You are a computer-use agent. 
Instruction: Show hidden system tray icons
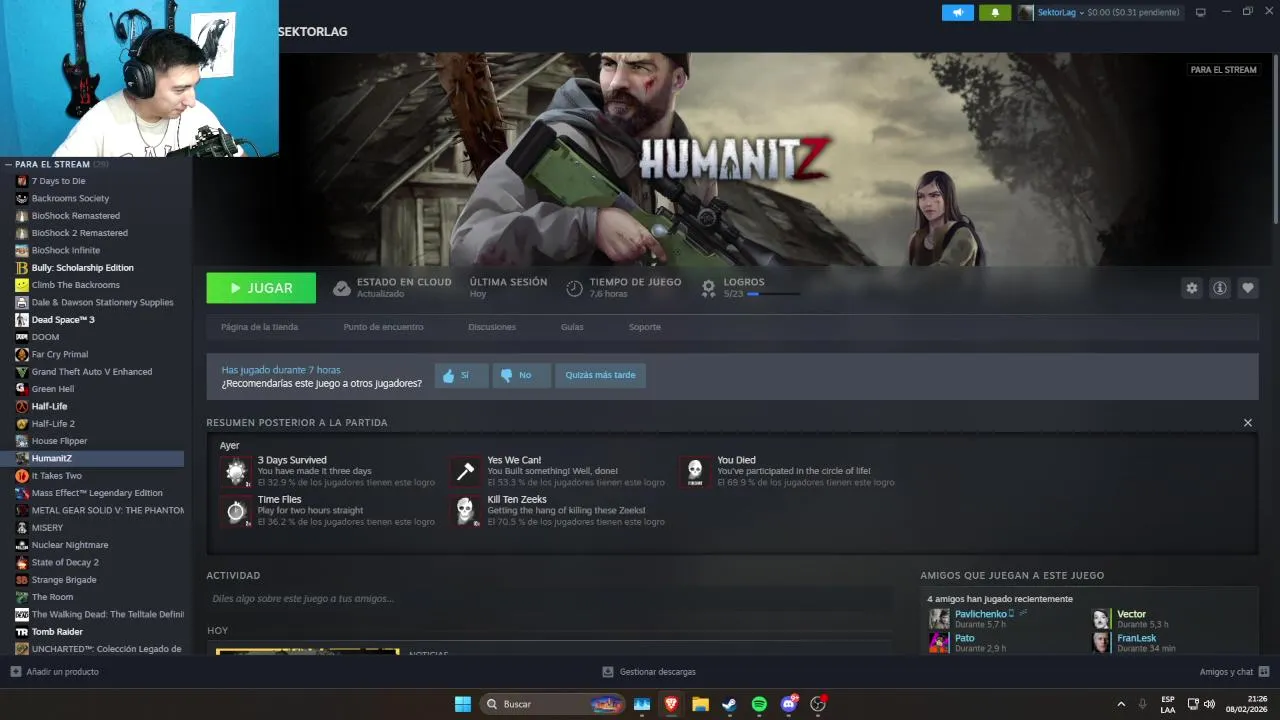(1121, 704)
